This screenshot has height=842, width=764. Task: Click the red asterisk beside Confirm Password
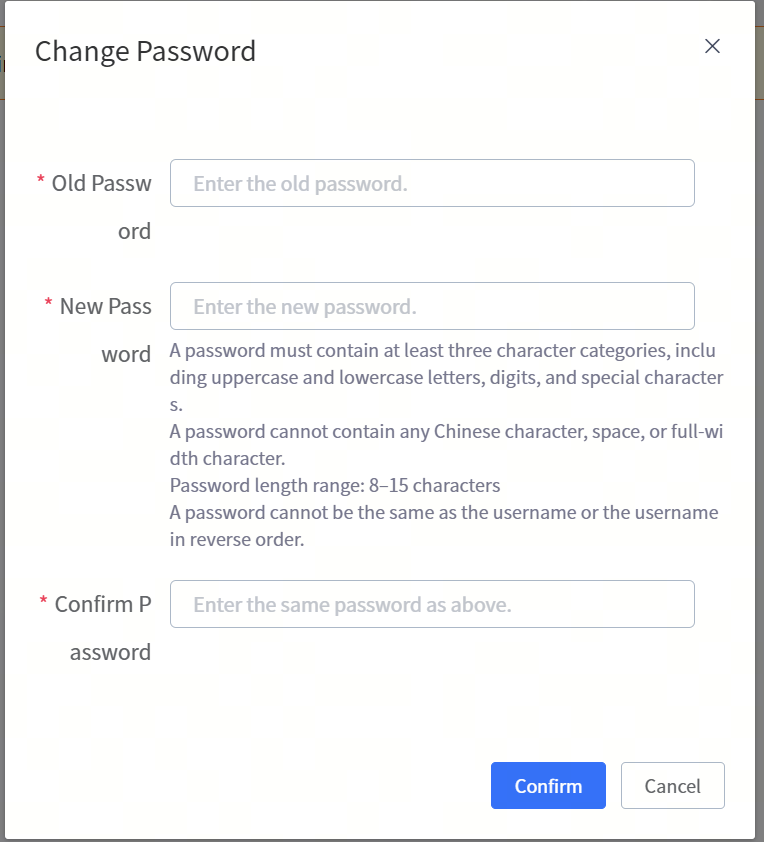pos(44,603)
